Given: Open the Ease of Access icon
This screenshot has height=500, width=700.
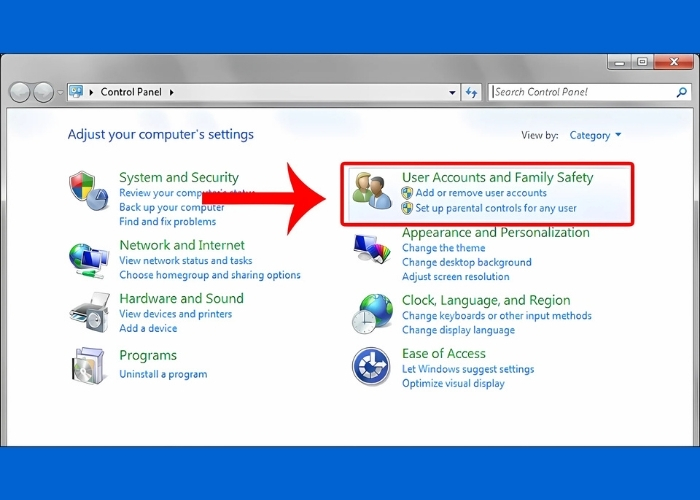Looking at the screenshot, I should click(x=372, y=366).
